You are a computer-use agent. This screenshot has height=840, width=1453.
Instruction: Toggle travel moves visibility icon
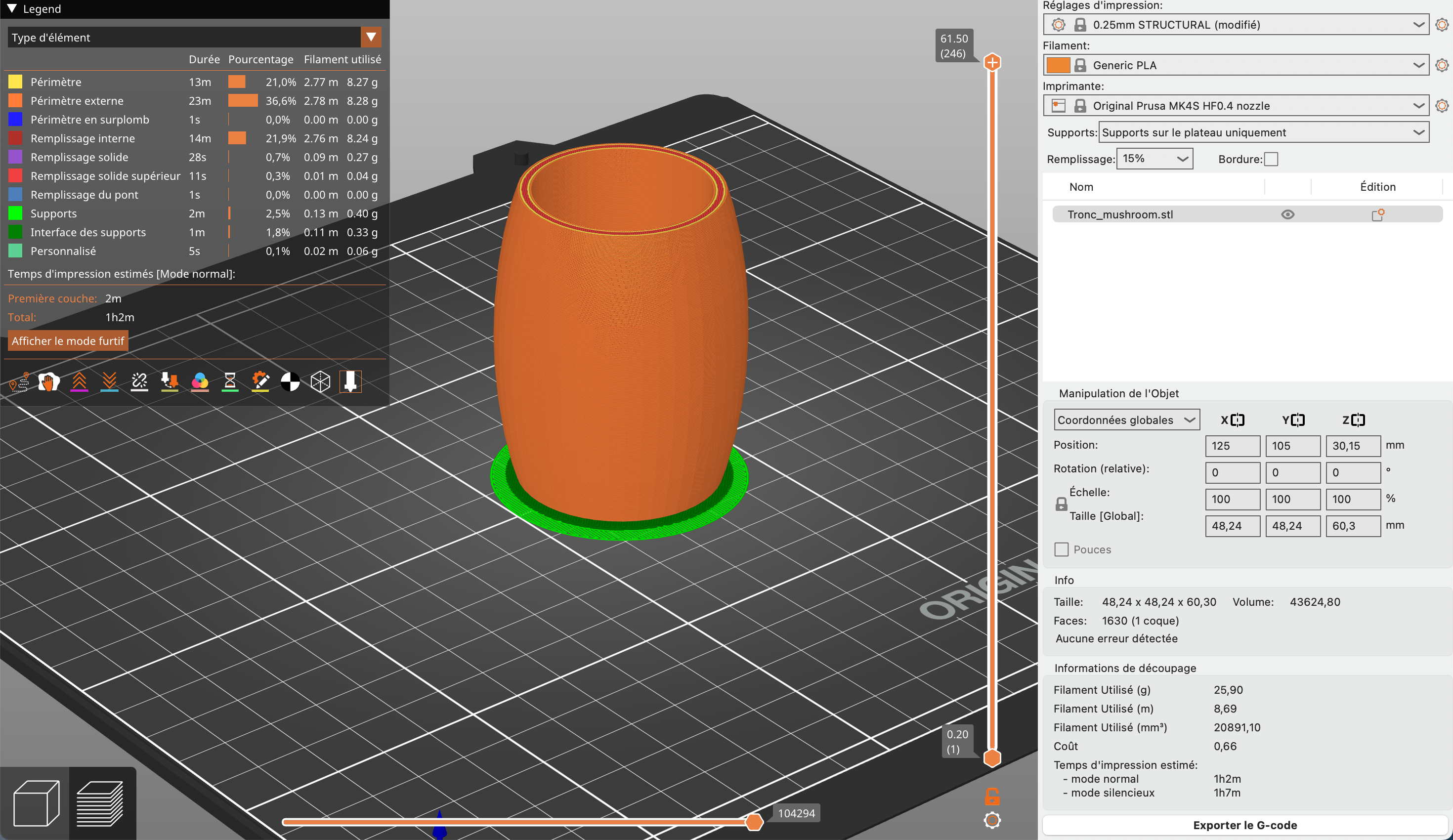pyautogui.click(x=19, y=381)
